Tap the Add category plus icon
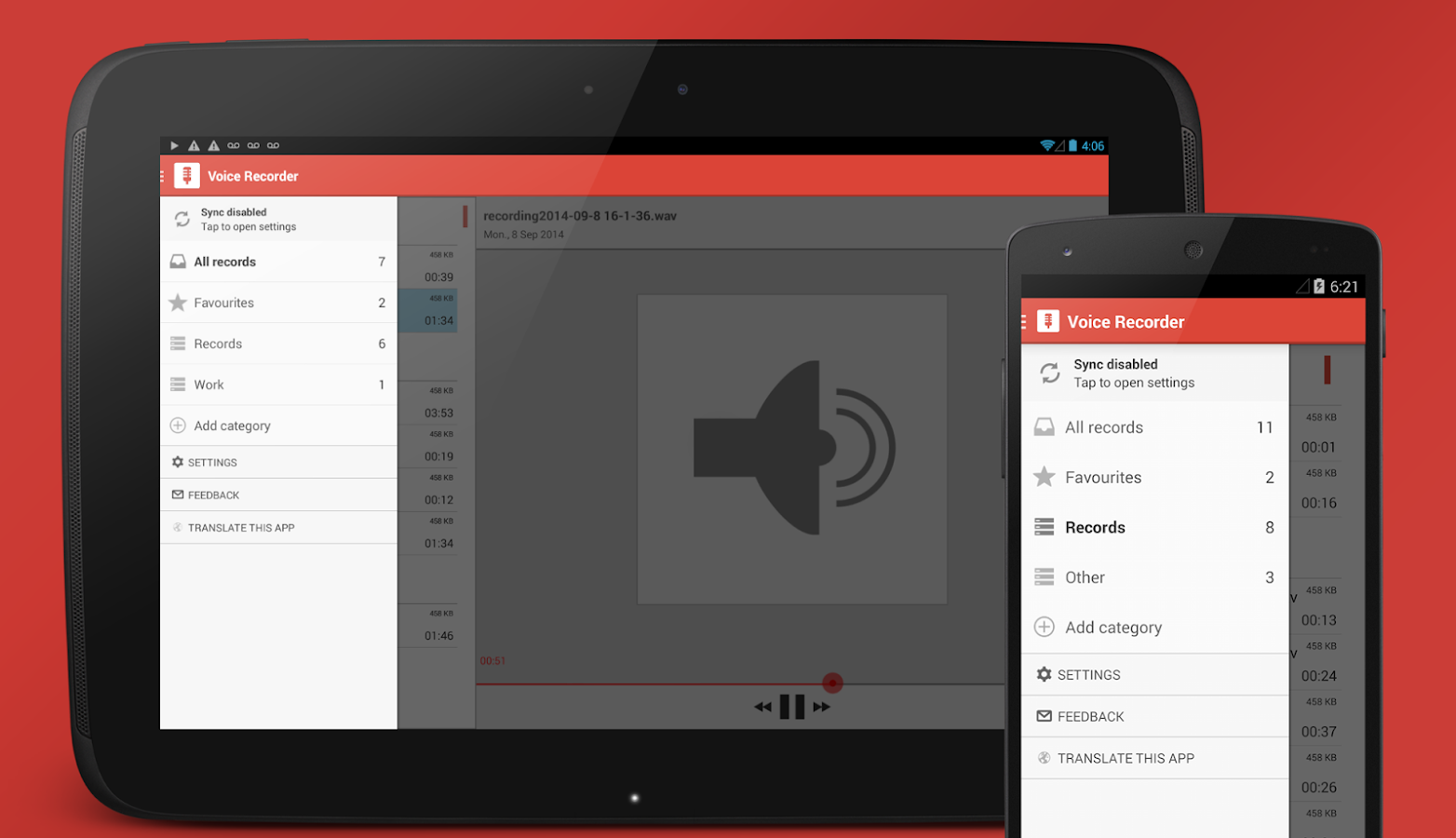Image resolution: width=1456 pixels, height=838 pixels. [x=178, y=426]
